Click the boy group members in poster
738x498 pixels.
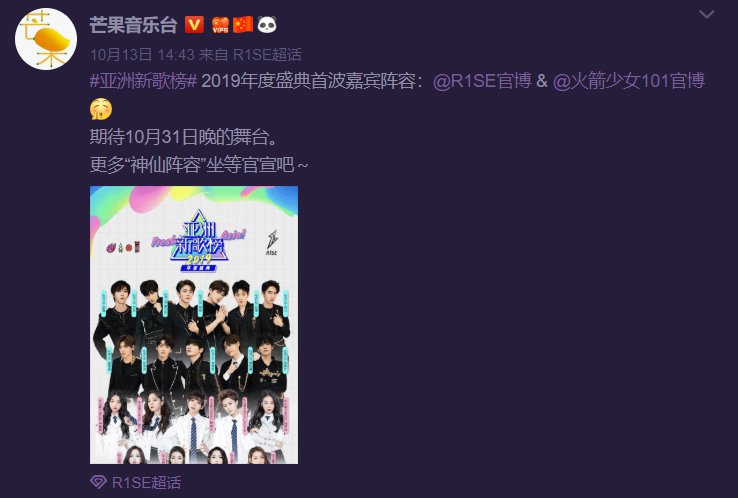point(193,335)
